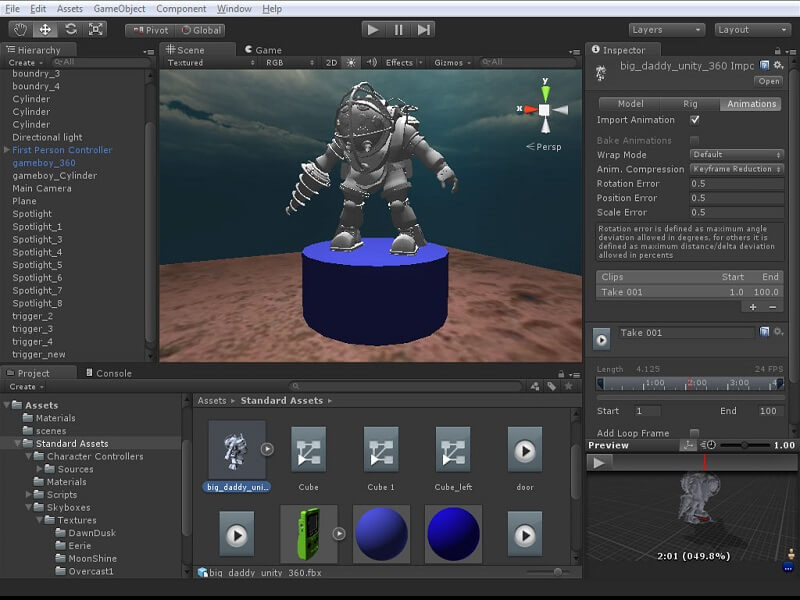
Task: Uncheck the Import Animation checkbox
Action: tap(695, 120)
